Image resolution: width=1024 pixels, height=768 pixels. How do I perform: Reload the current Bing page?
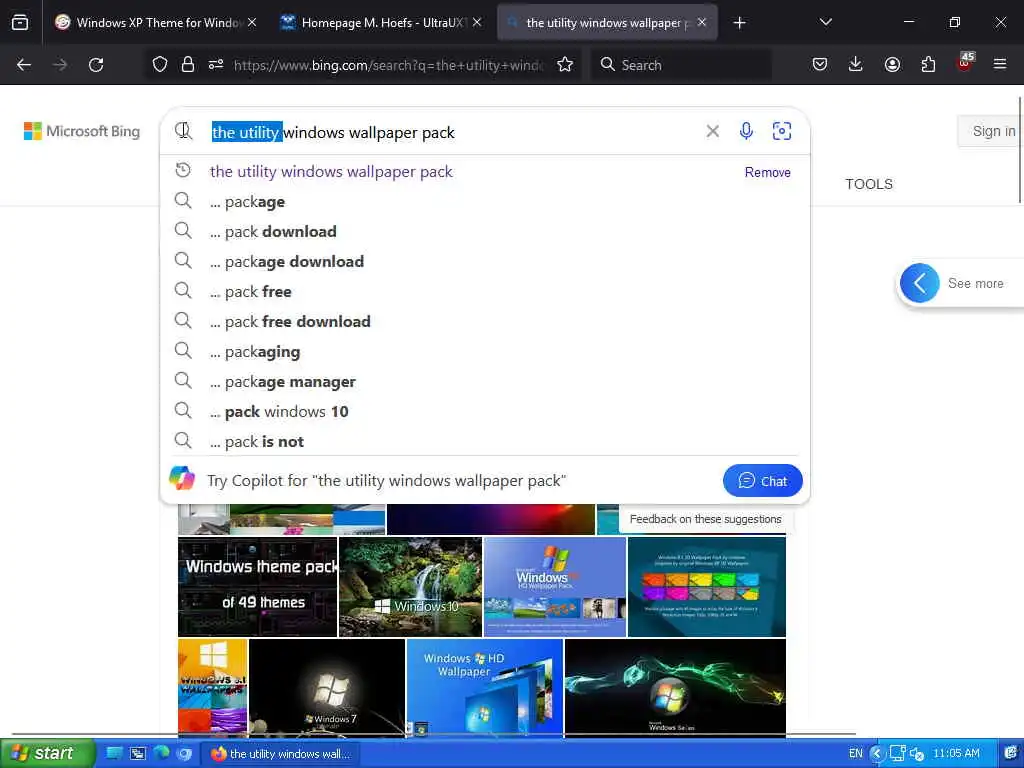coord(96,65)
